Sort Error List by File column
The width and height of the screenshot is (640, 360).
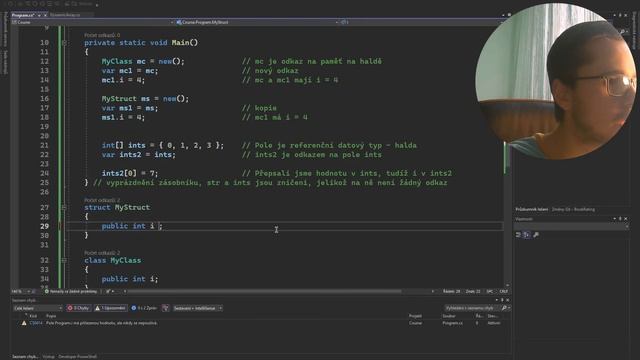point(449,316)
